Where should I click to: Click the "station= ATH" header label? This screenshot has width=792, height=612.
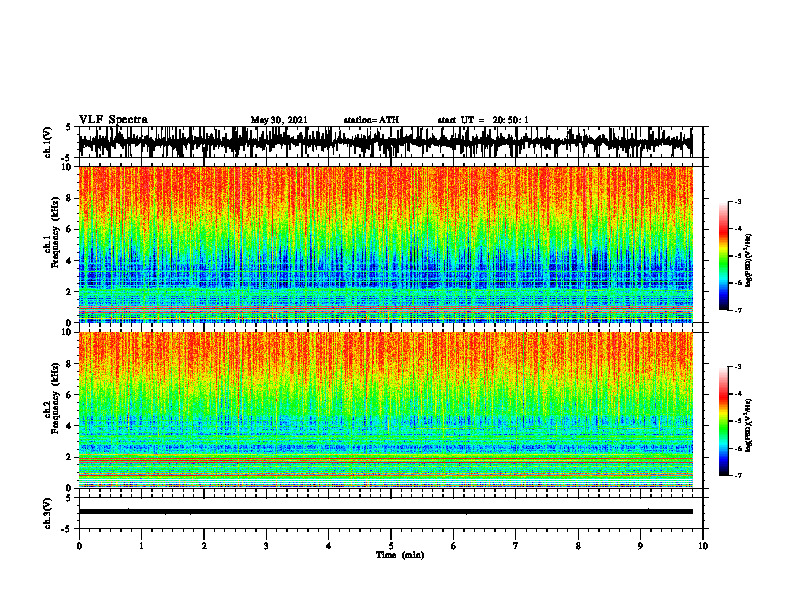click(371, 120)
